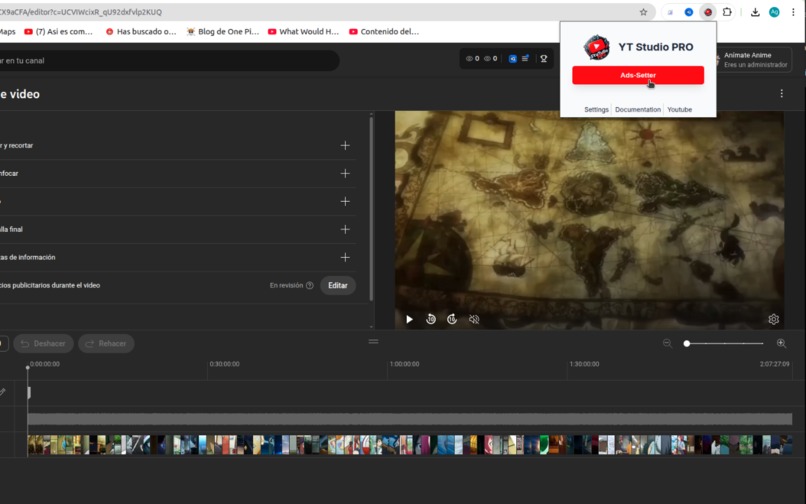Click the plus button in the third editor row
The height and width of the screenshot is (504, 806).
[345, 201]
